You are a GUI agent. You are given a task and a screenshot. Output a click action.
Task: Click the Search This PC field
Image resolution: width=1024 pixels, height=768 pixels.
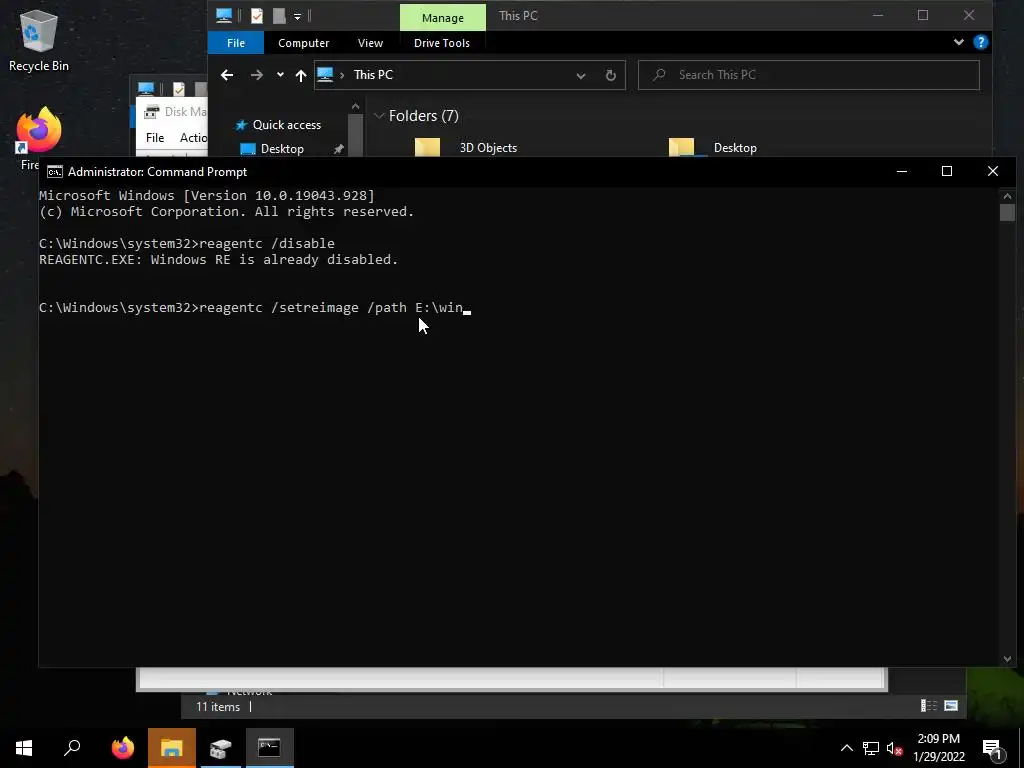point(808,75)
